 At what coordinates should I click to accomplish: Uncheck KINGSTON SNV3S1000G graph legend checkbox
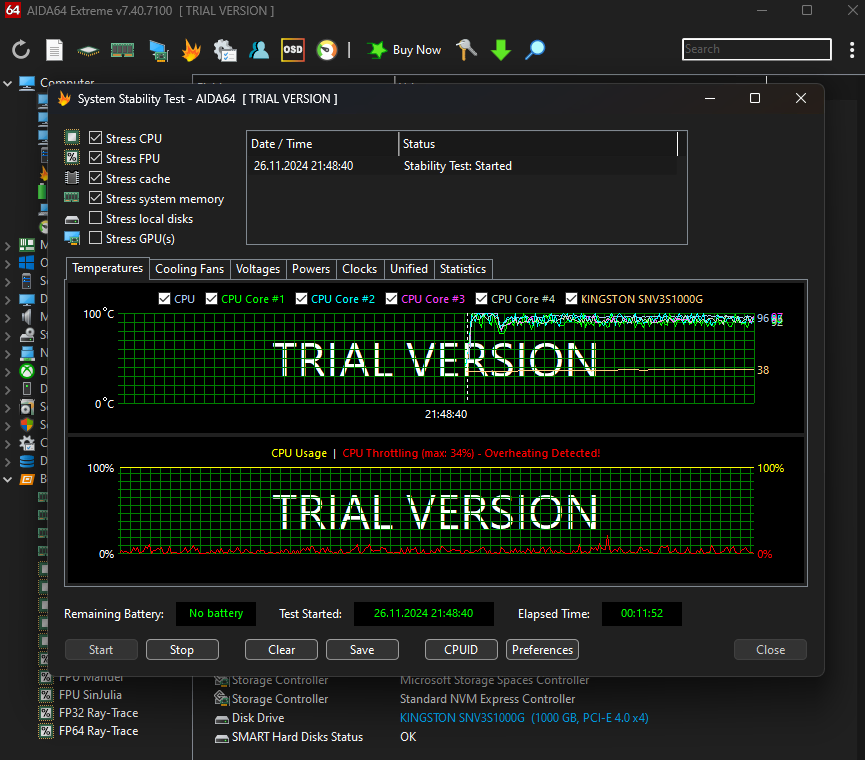tap(572, 298)
